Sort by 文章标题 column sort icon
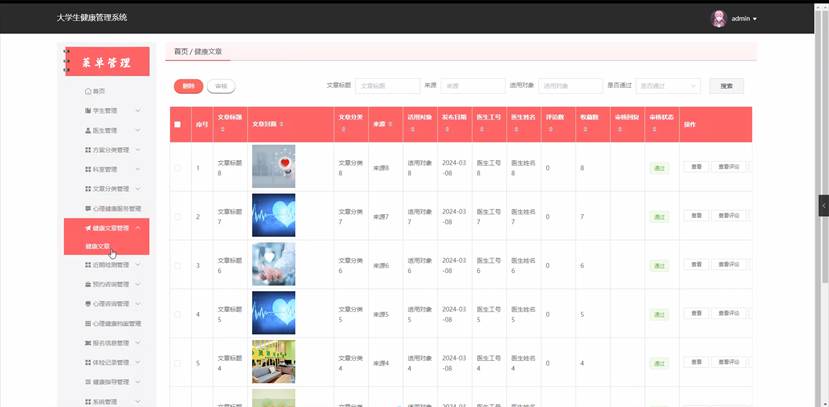The height and width of the screenshot is (407, 829). [223, 129]
